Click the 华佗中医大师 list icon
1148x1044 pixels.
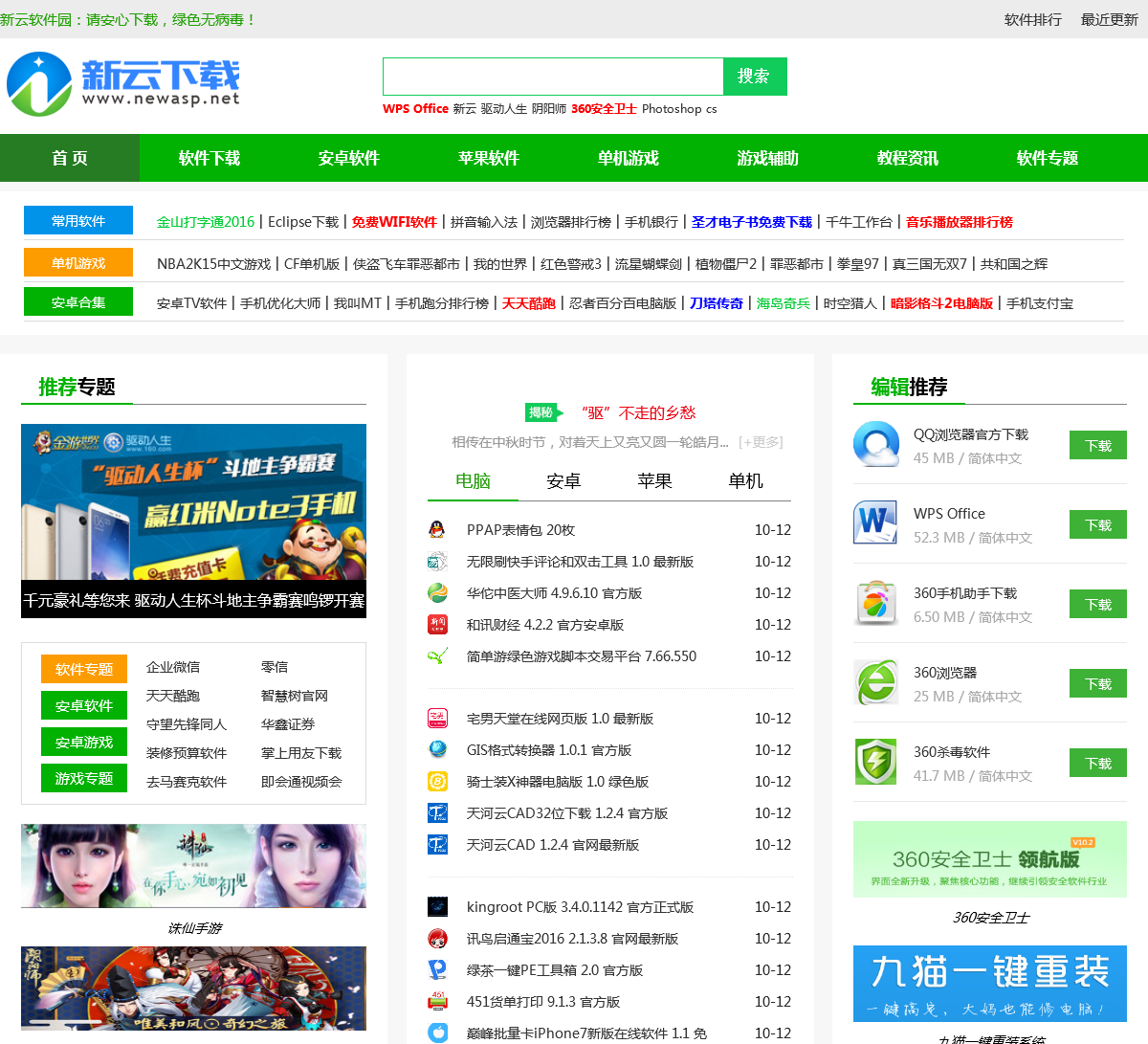[437, 593]
